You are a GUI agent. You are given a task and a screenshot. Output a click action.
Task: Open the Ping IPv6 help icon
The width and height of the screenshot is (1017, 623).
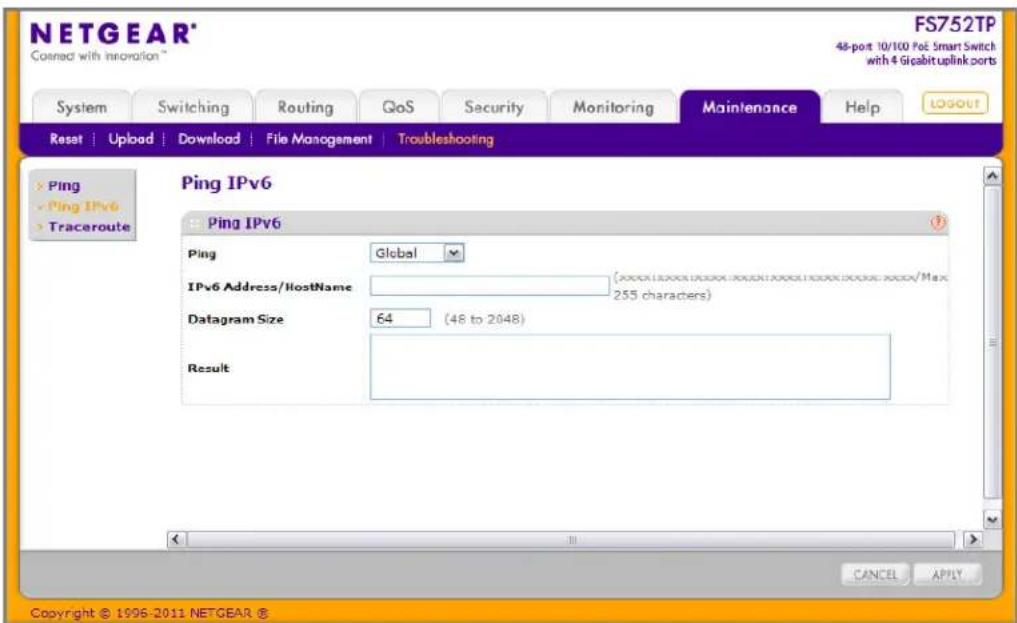tap(938, 222)
